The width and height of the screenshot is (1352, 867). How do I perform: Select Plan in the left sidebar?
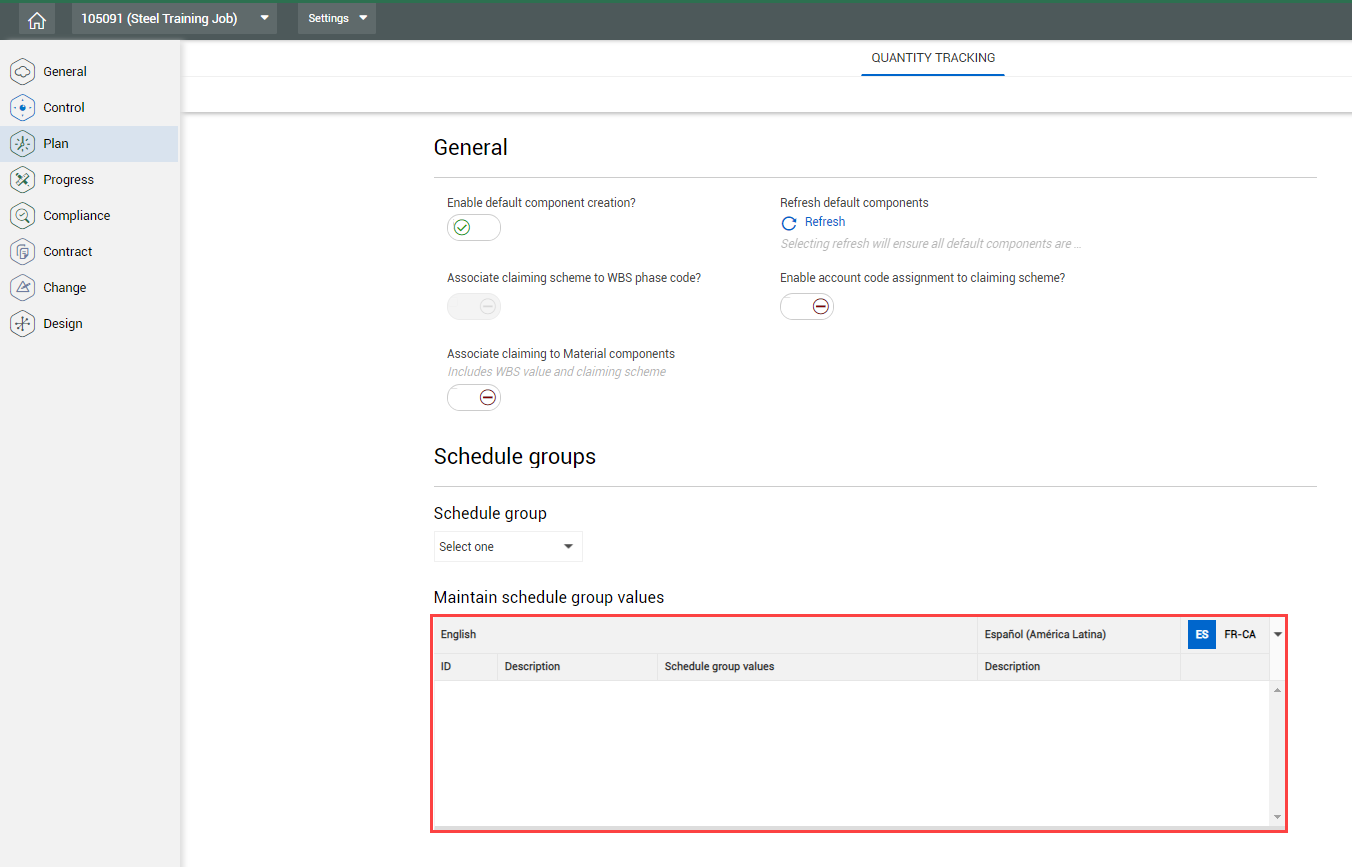coord(56,144)
